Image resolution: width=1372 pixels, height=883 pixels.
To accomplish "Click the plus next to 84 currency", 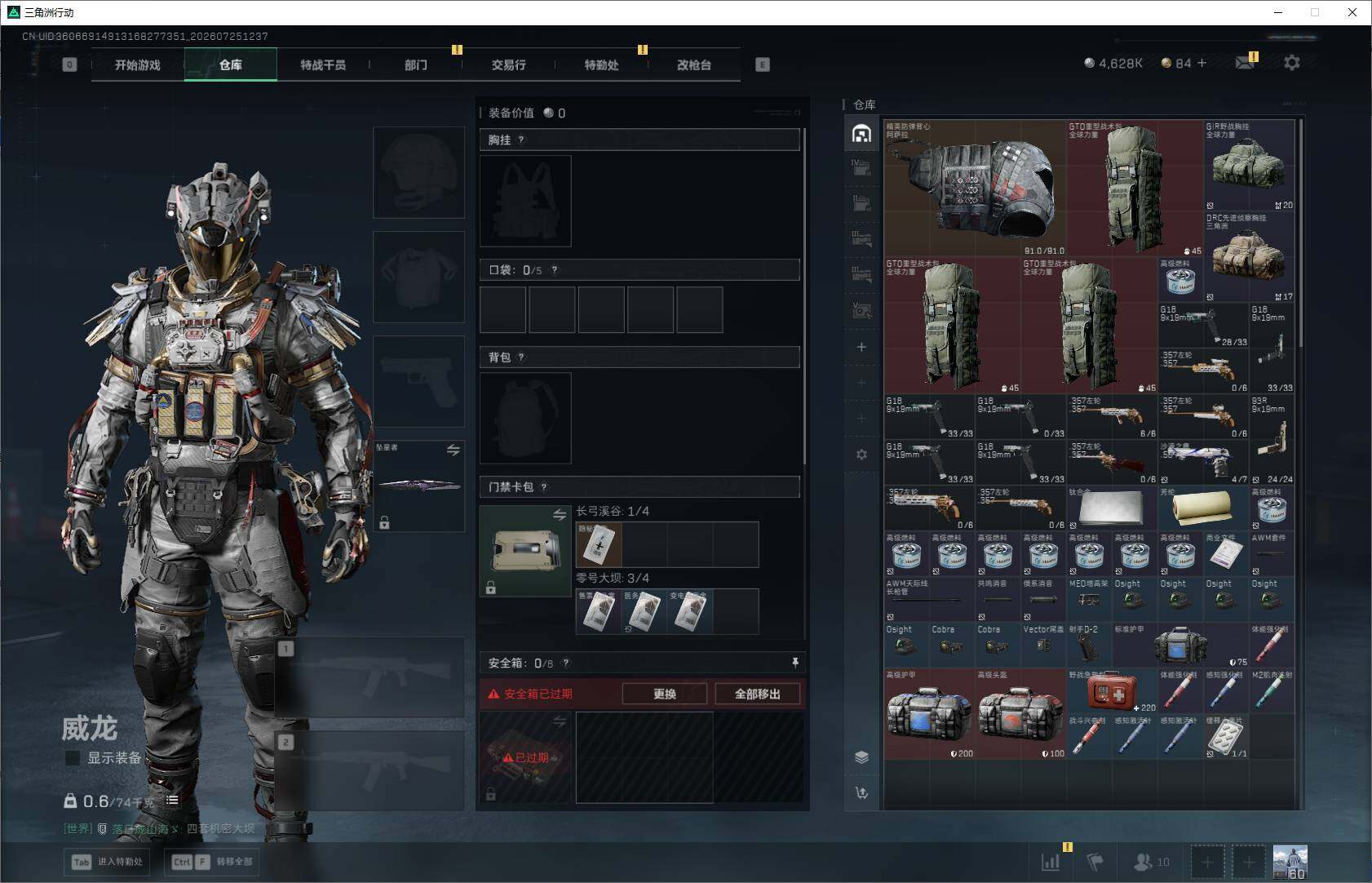I will pyautogui.click(x=1201, y=63).
